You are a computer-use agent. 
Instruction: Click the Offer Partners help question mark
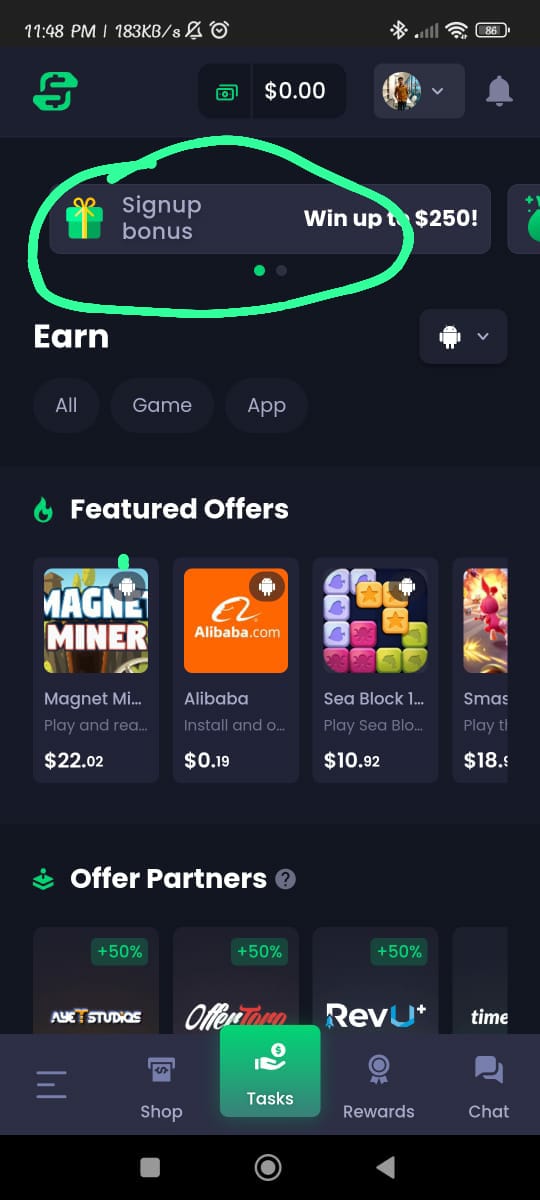click(285, 879)
